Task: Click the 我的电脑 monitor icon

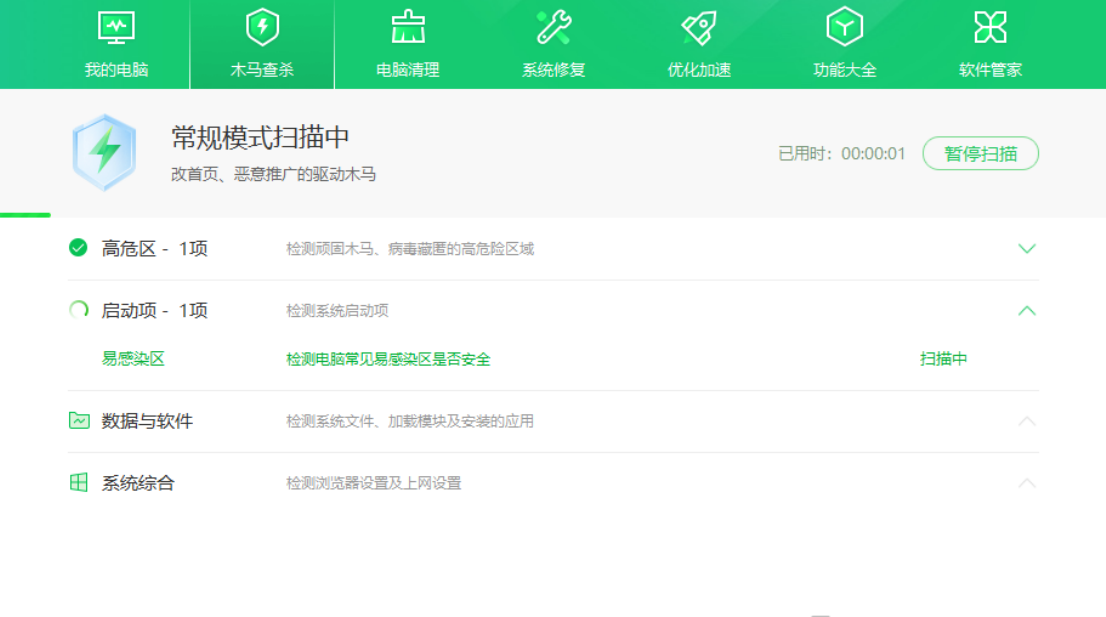Action: [x=116, y=28]
